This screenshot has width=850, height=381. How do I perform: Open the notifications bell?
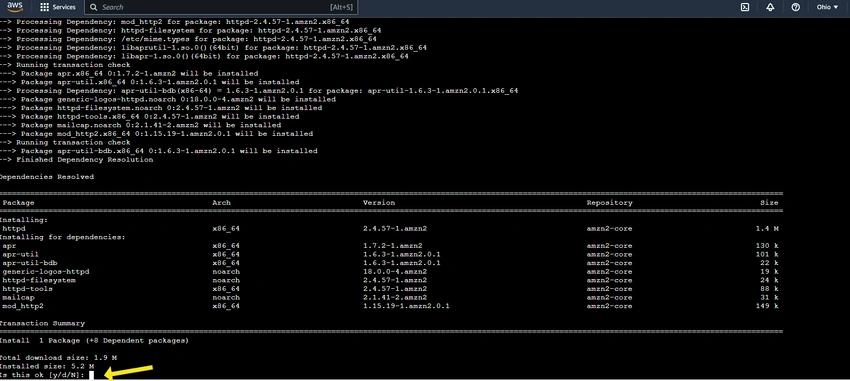[770, 8]
